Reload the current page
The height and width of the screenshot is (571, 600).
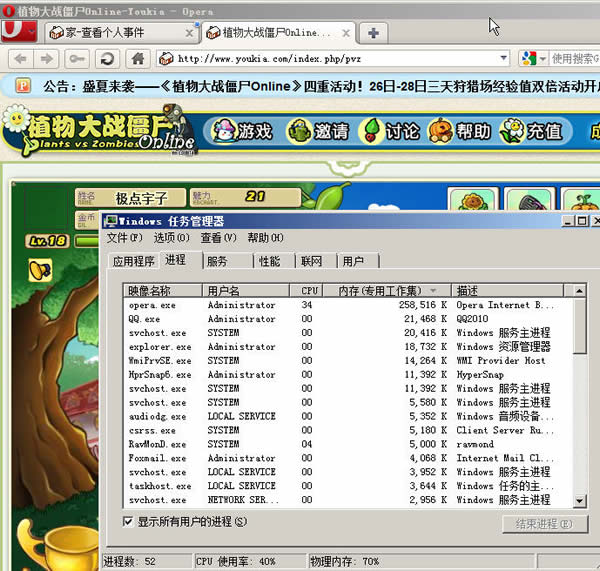[107, 59]
